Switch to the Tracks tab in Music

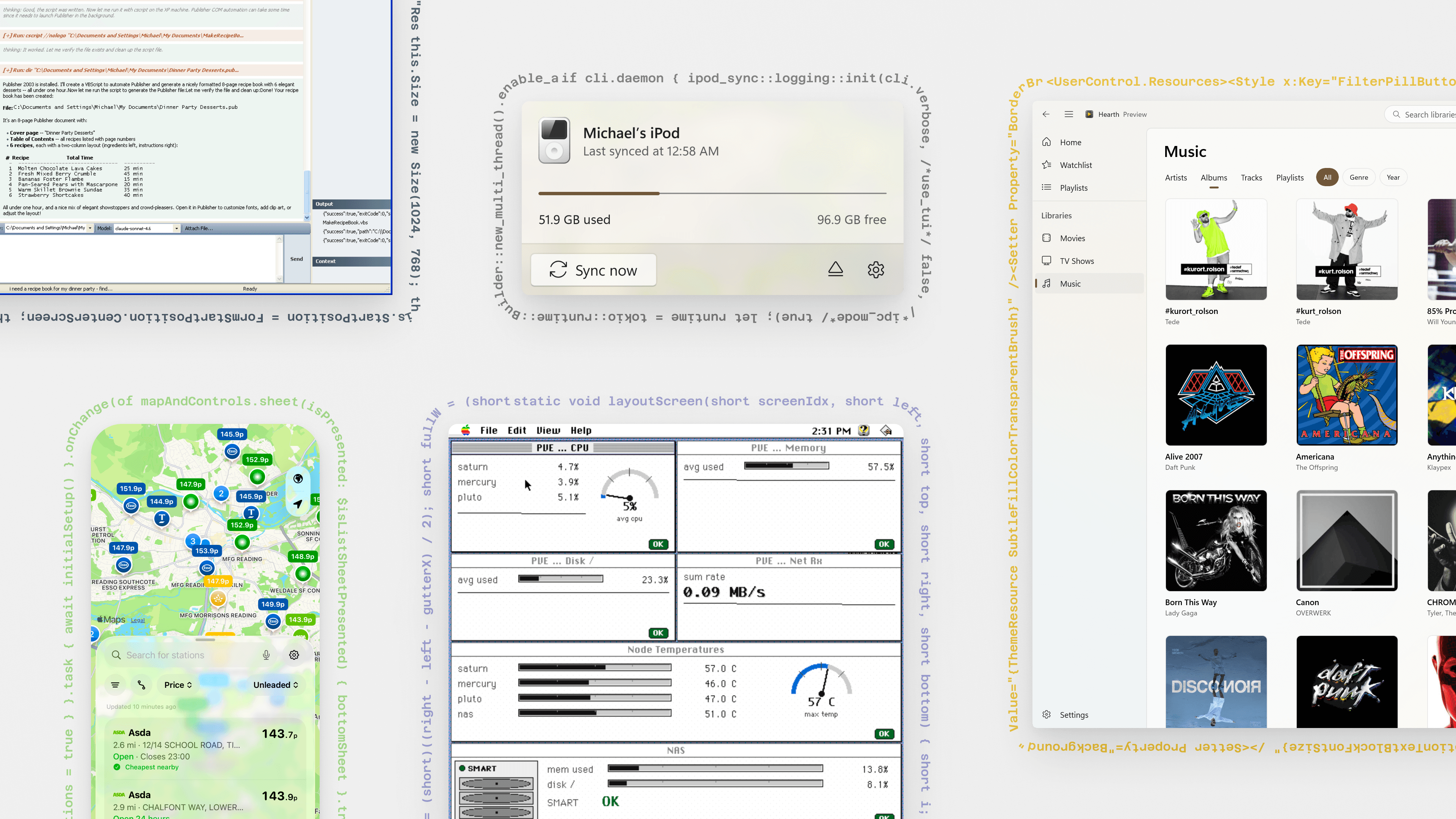tap(1251, 177)
